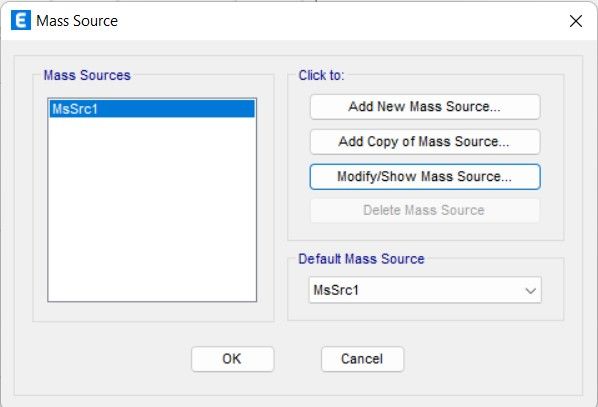Viewport: 598px width, 407px height.
Task: Click the 'Click to:' group label
Action: point(321,75)
